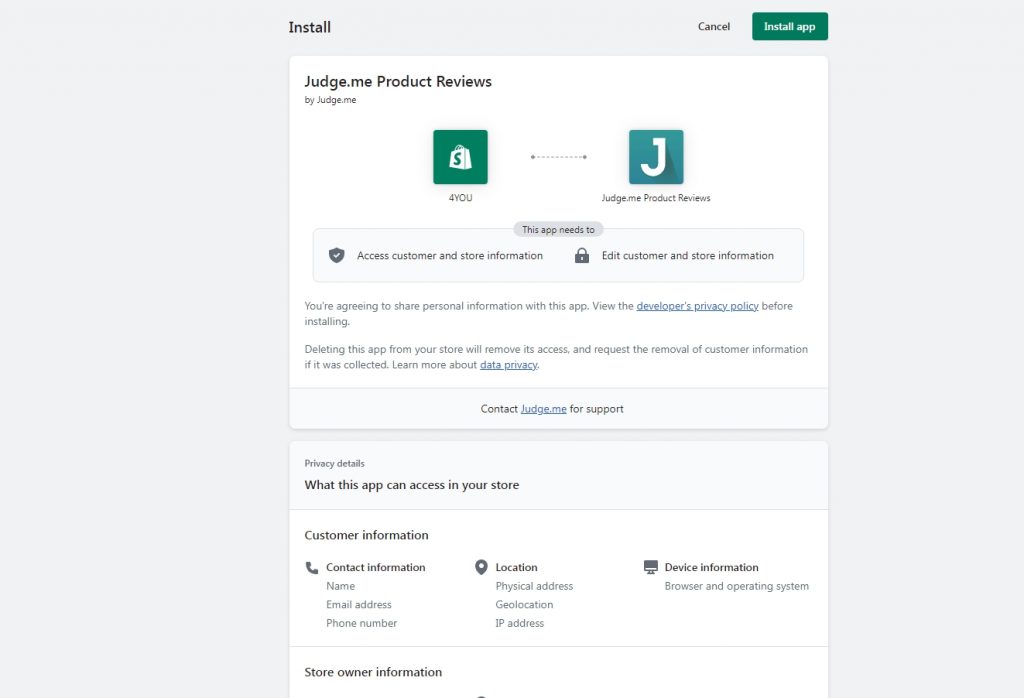Screen dimensions: 1024x698
Task: Click the Shopify 4YOU store icon
Action: coord(460,157)
